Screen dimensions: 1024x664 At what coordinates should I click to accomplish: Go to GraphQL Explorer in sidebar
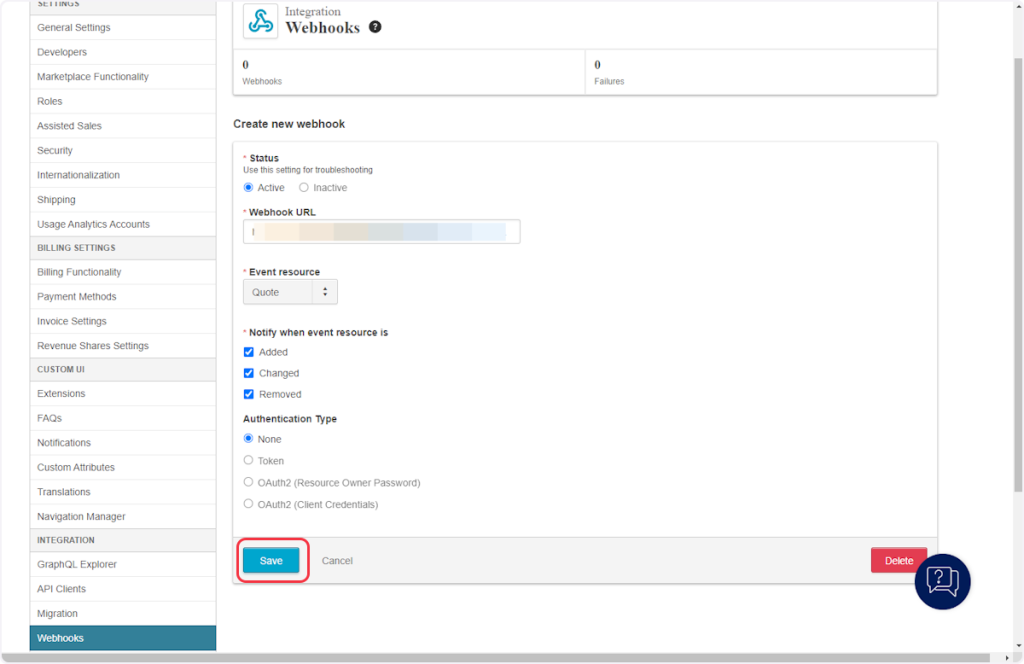pos(77,564)
